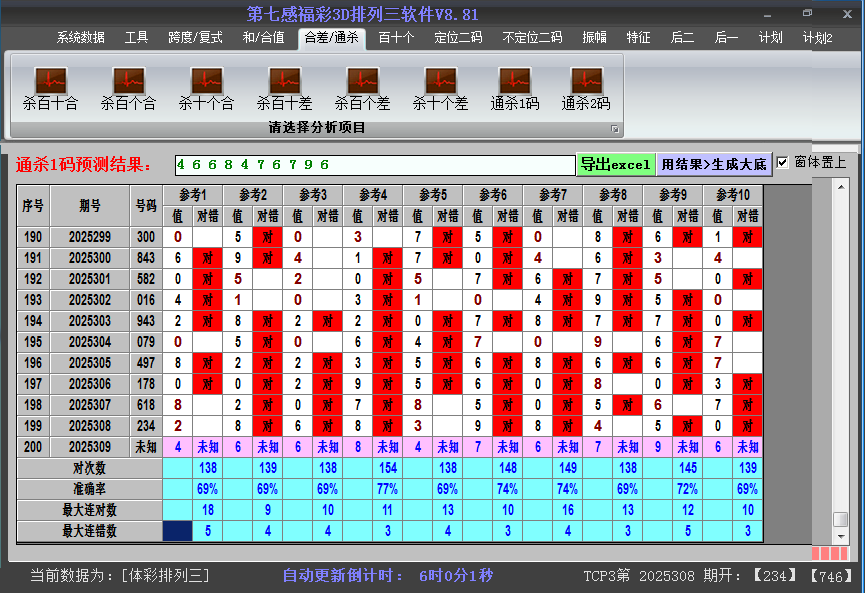The height and width of the screenshot is (593, 865).
Task: Click the vertical scrollbar down arrow
Action: (x=841, y=535)
